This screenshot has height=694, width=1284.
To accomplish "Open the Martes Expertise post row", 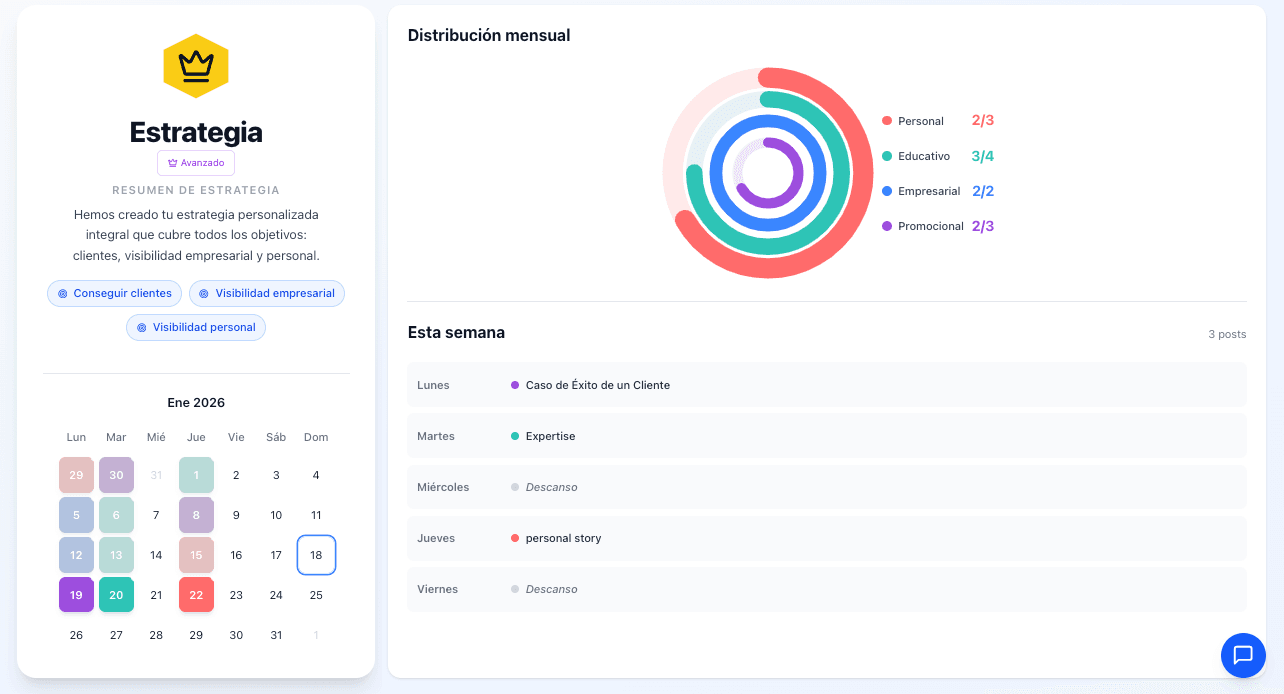I will click(826, 436).
